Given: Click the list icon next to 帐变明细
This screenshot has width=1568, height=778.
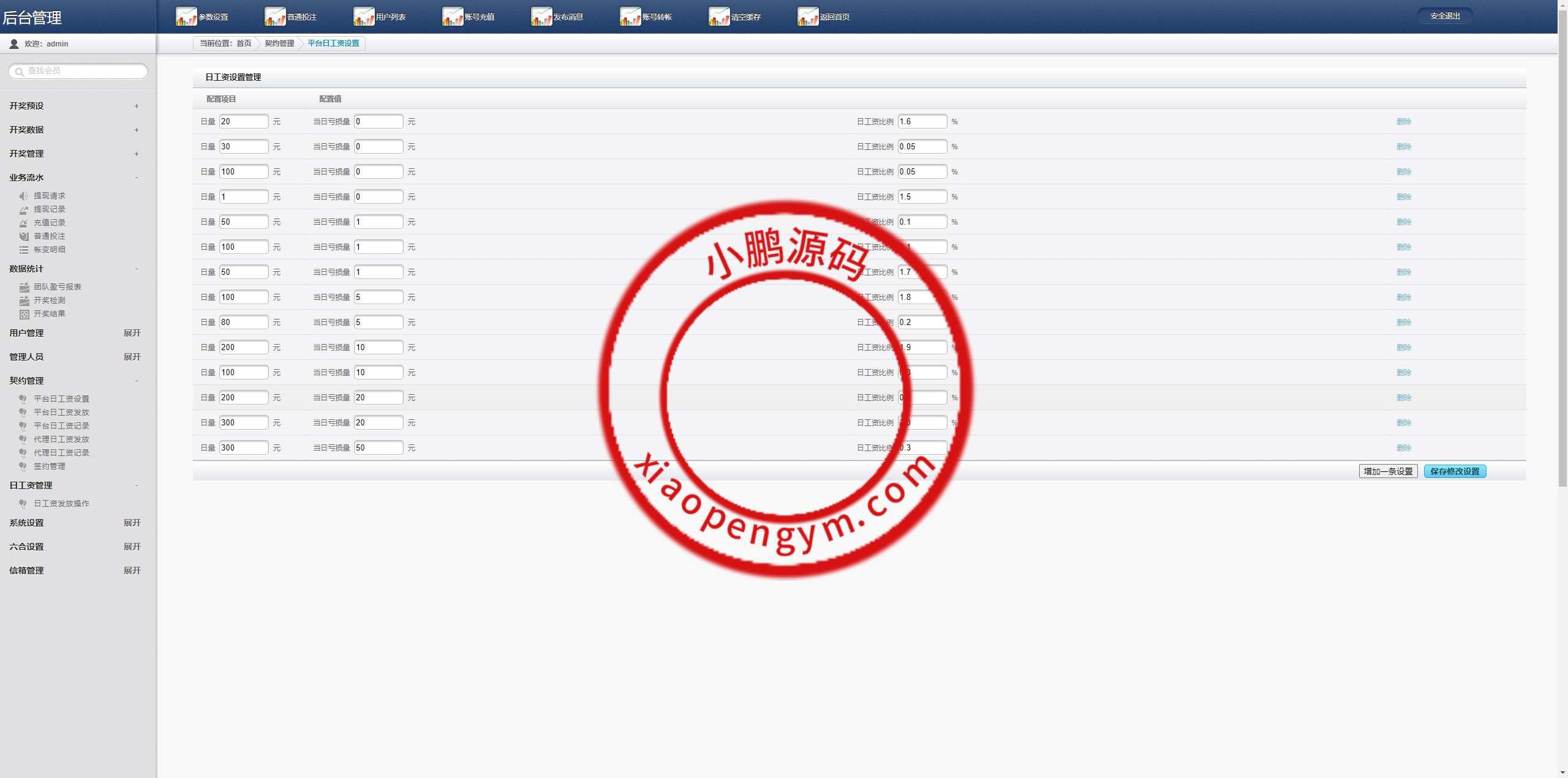Looking at the screenshot, I should click(23, 250).
